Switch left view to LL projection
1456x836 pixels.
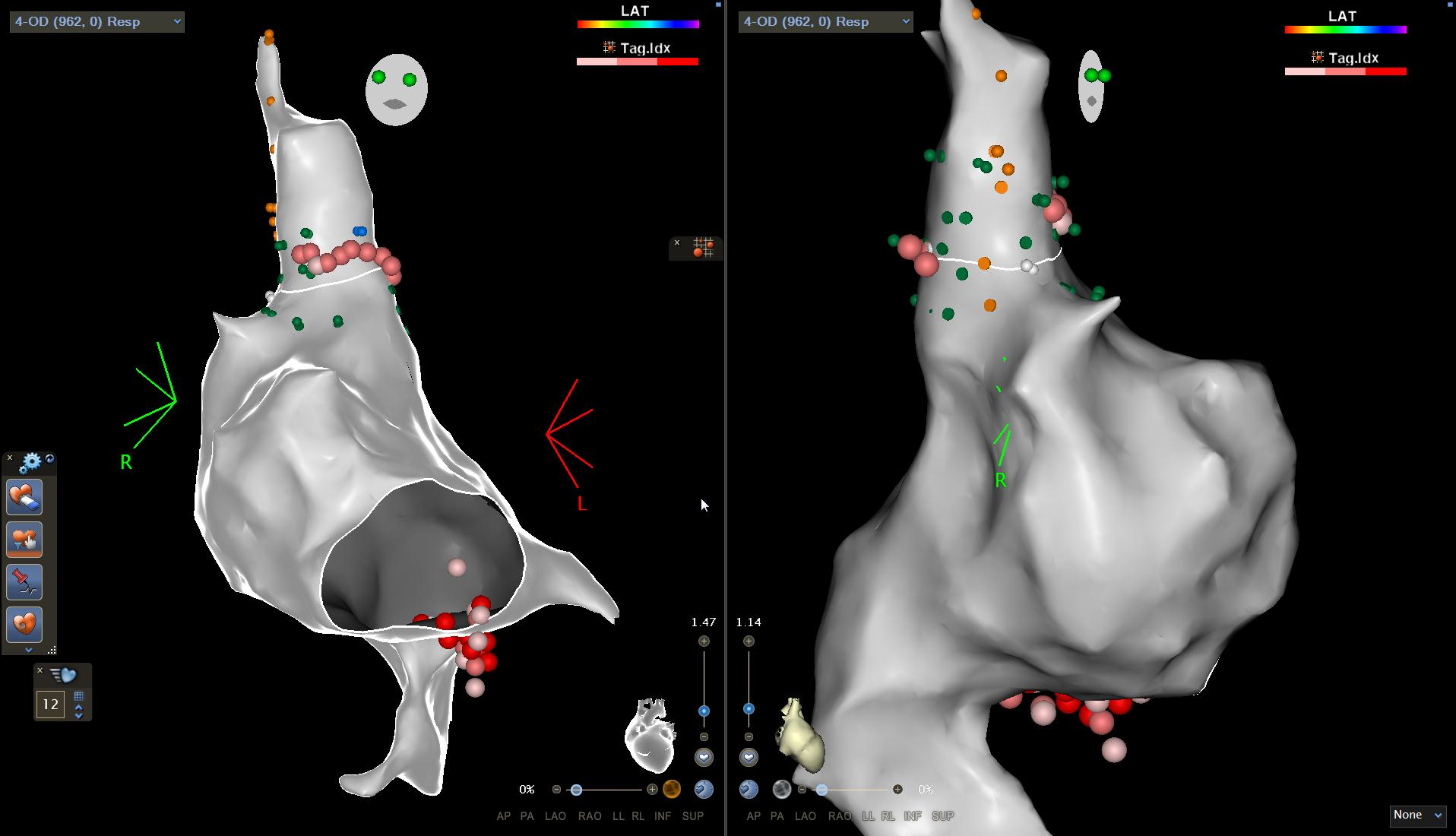[x=618, y=816]
